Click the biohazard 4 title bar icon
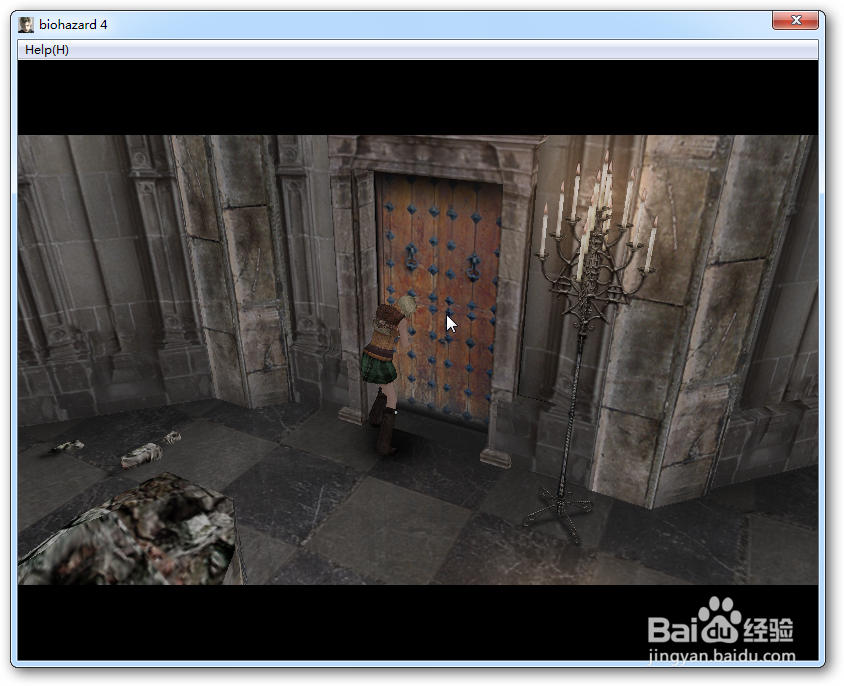Screen dimensions: 844x686 (x=26, y=25)
